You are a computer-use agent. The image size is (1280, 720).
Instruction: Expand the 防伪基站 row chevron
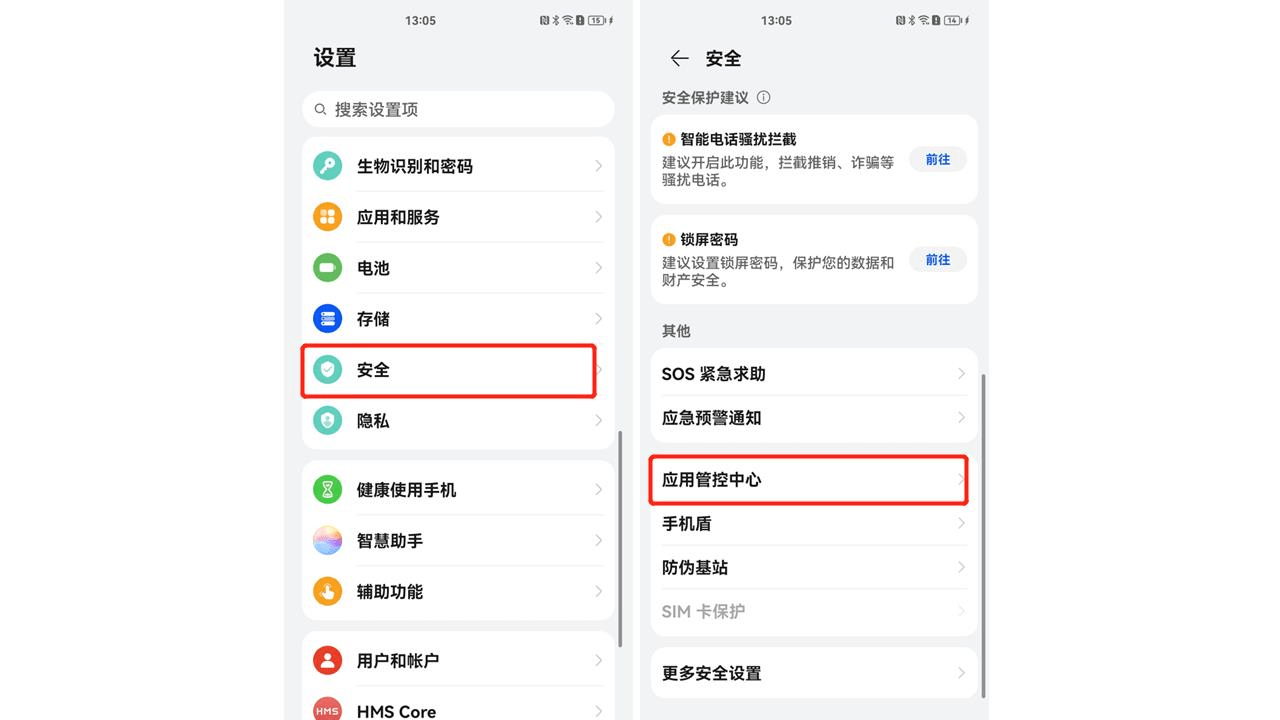click(x=961, y=567)
